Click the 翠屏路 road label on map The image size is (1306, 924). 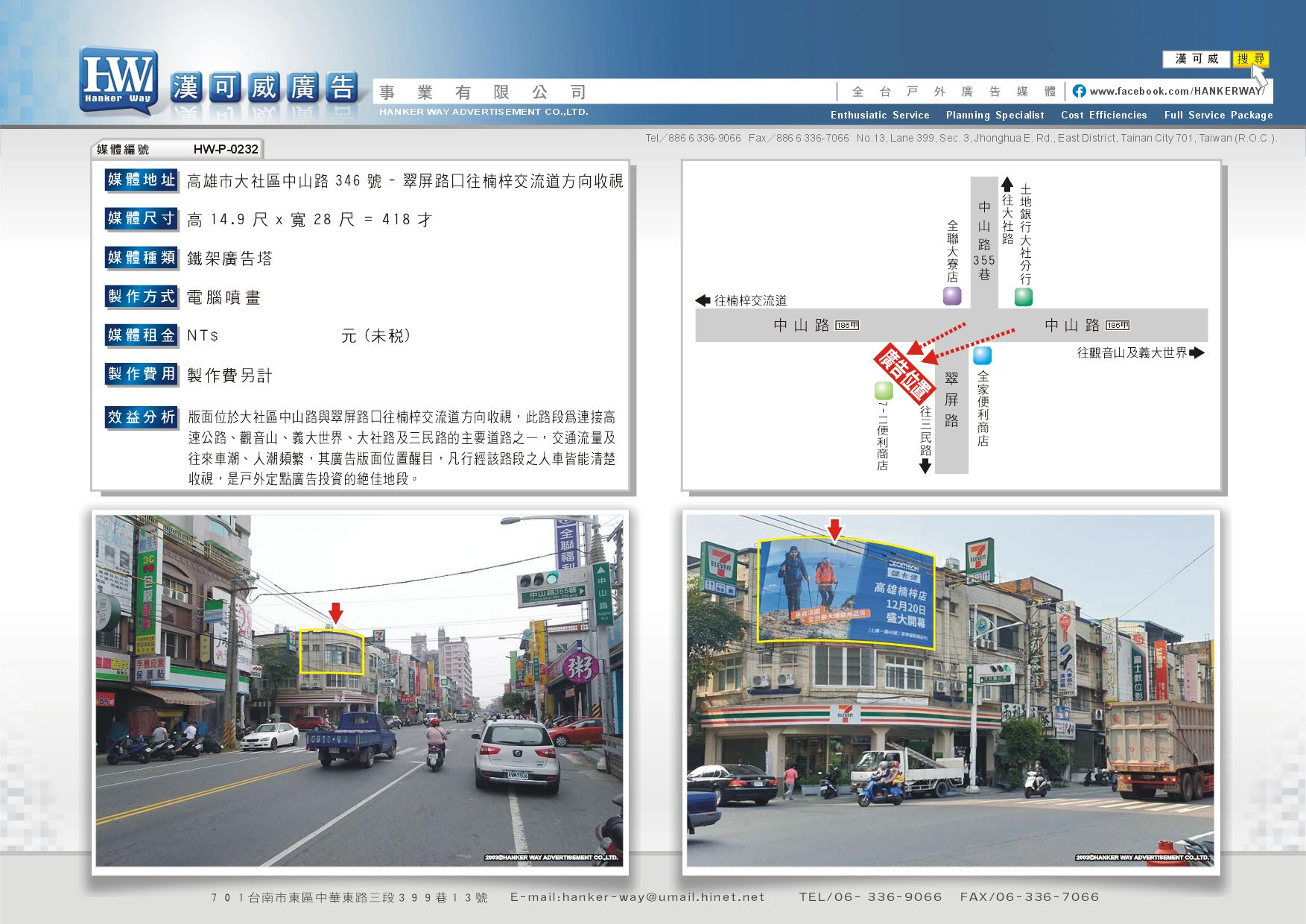951,399
